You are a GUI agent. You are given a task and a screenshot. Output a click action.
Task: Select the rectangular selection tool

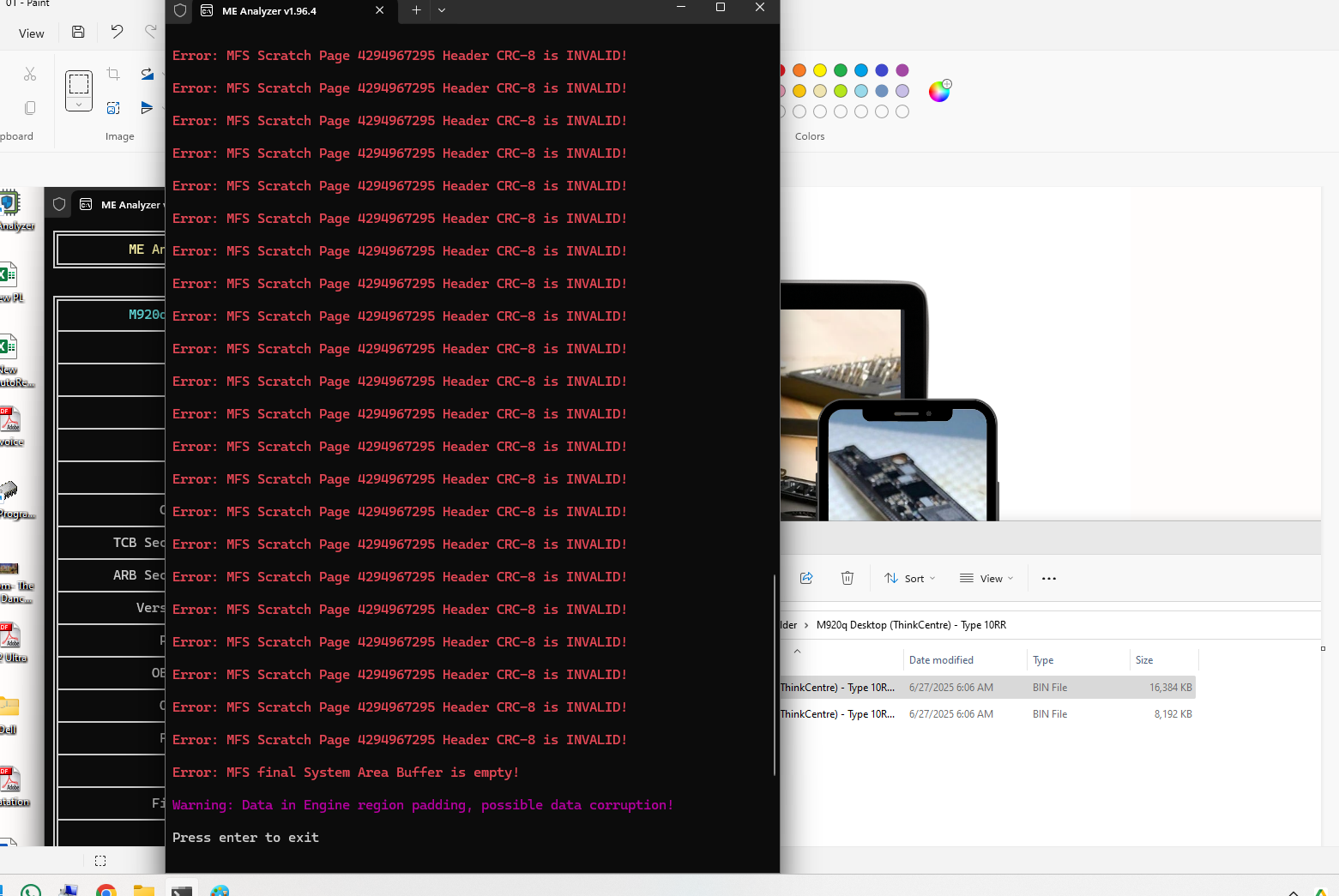coord(79,84)
